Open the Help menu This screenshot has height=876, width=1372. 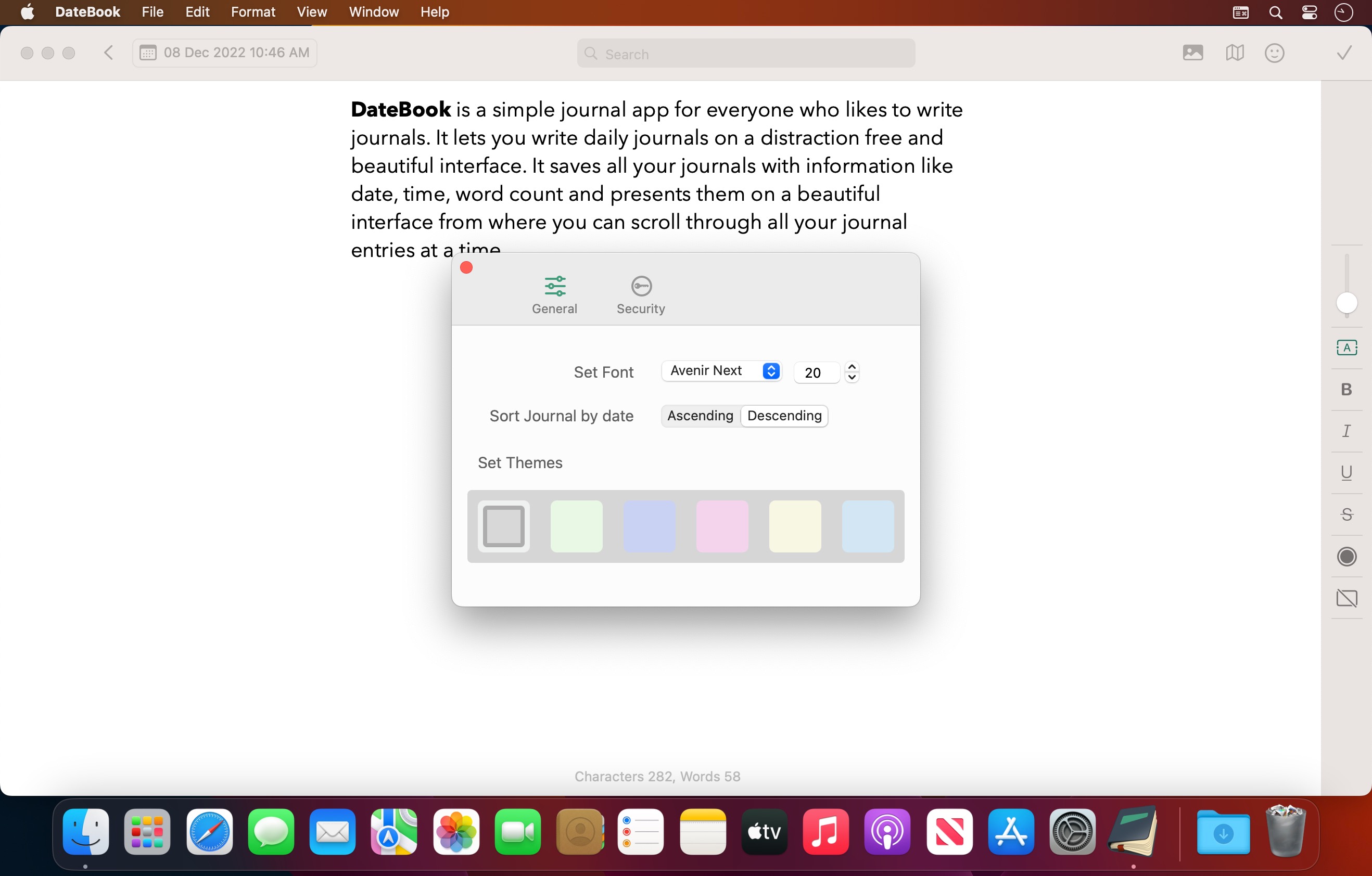click(435, 12)
